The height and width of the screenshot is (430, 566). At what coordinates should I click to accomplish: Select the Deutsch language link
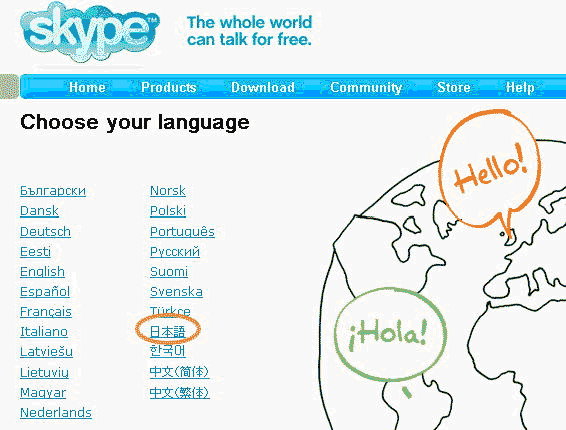[45, 231]
